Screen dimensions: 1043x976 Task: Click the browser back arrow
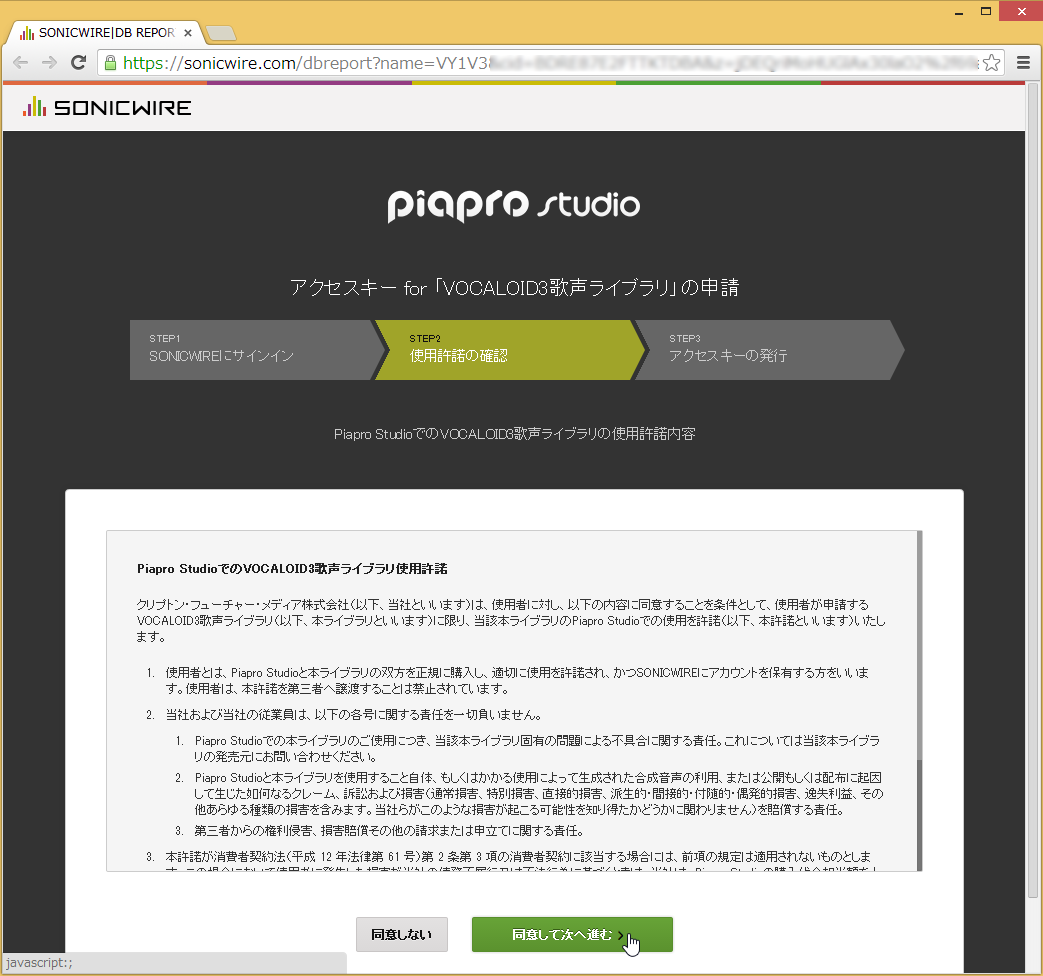(21, 62)
